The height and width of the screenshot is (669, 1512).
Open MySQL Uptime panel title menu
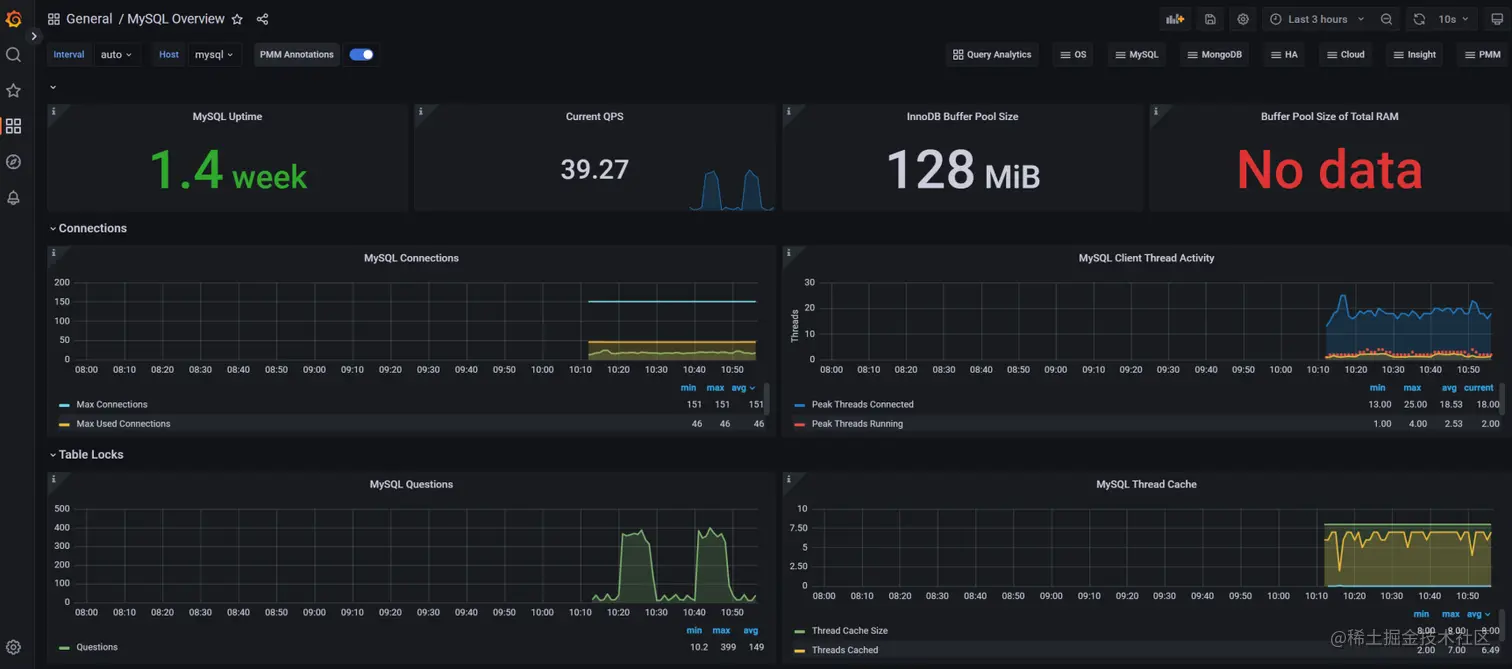coord(227,117)
